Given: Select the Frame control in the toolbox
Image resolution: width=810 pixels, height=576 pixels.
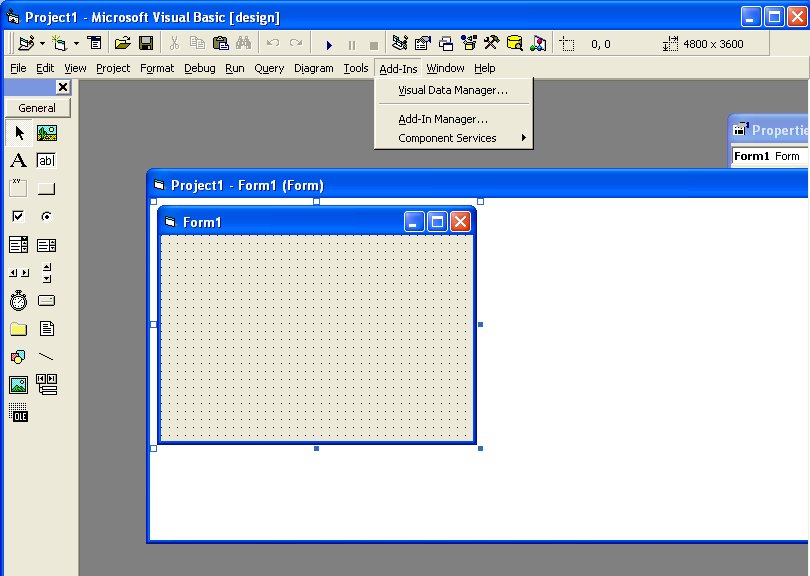Looking at the screenshot, I should 19,188.
